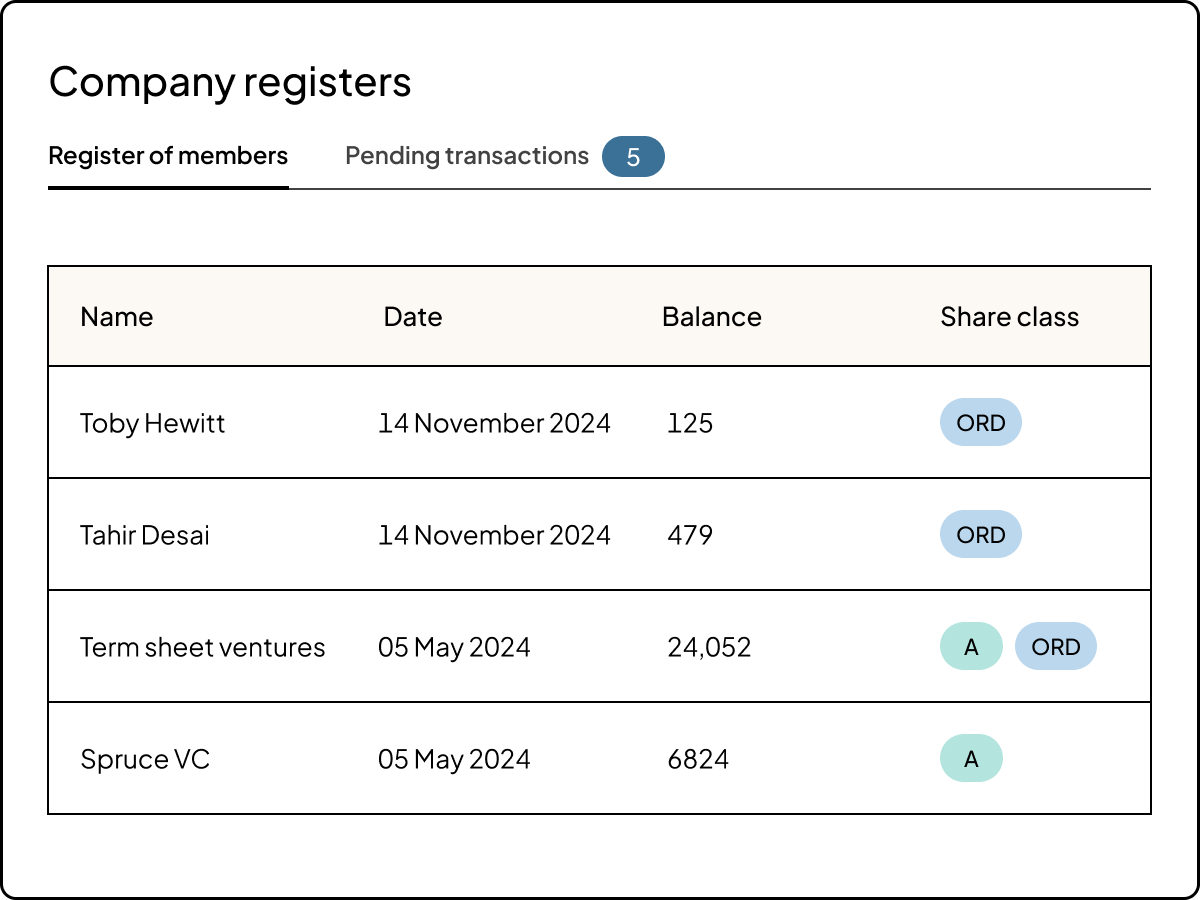Click the 24,052 balance value
The height and width of the screenshot is (900, 1200).
pyautogui.click(x=708, y=647)
